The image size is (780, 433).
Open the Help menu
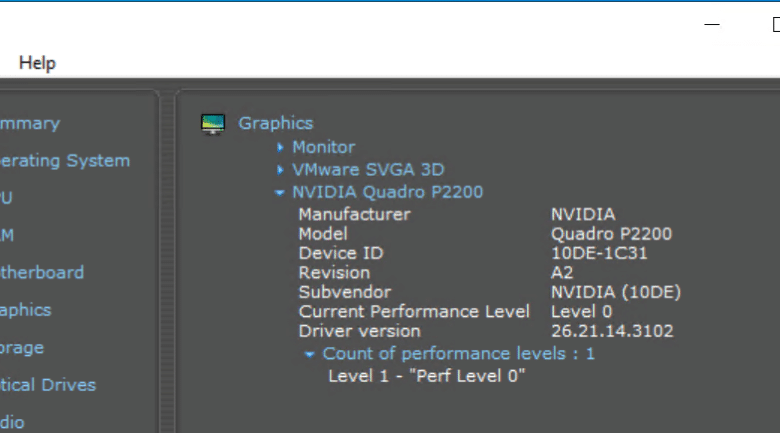(x=37, y=63)
